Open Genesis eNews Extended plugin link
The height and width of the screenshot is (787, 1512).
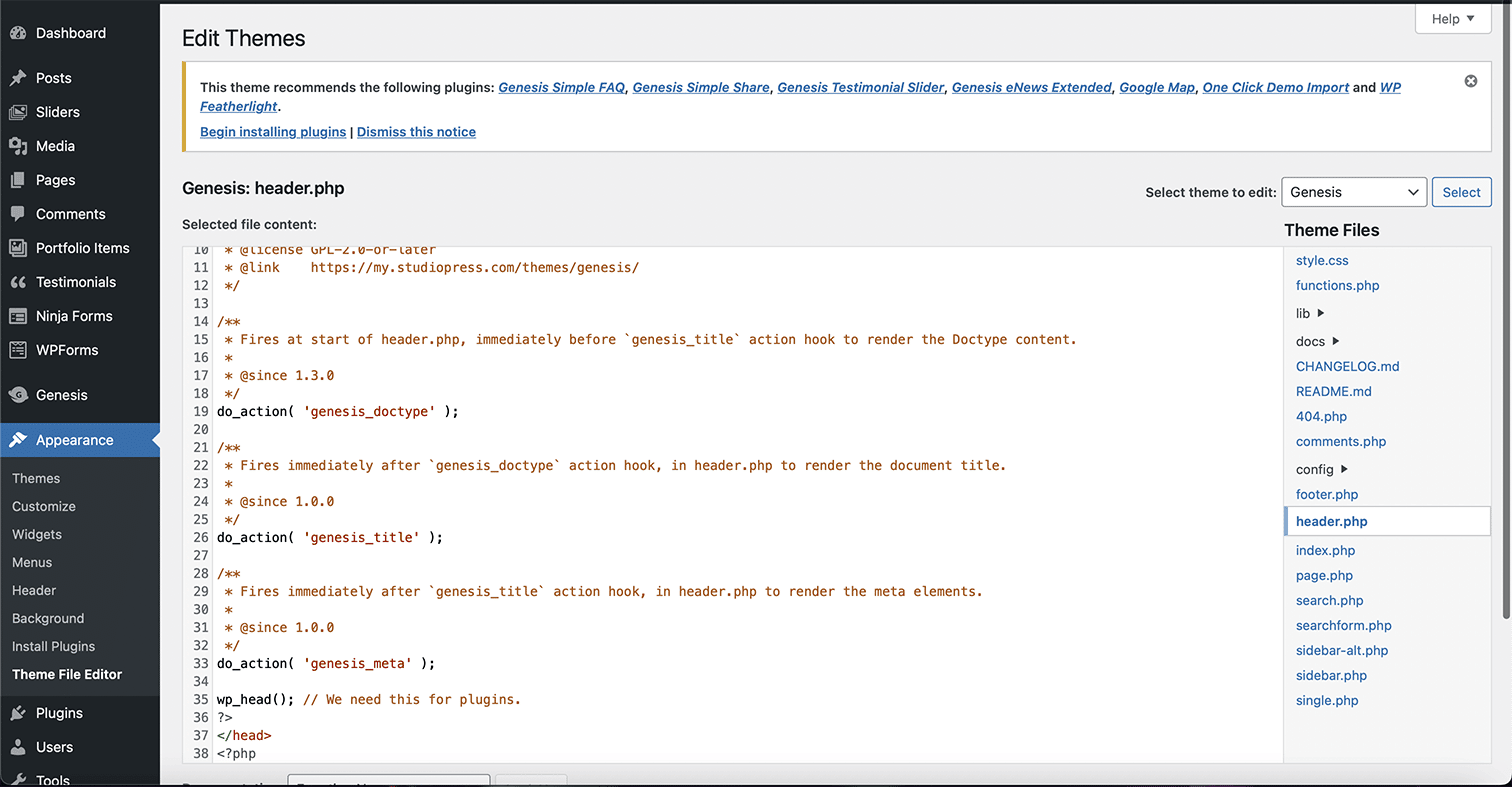point(1032,87)
